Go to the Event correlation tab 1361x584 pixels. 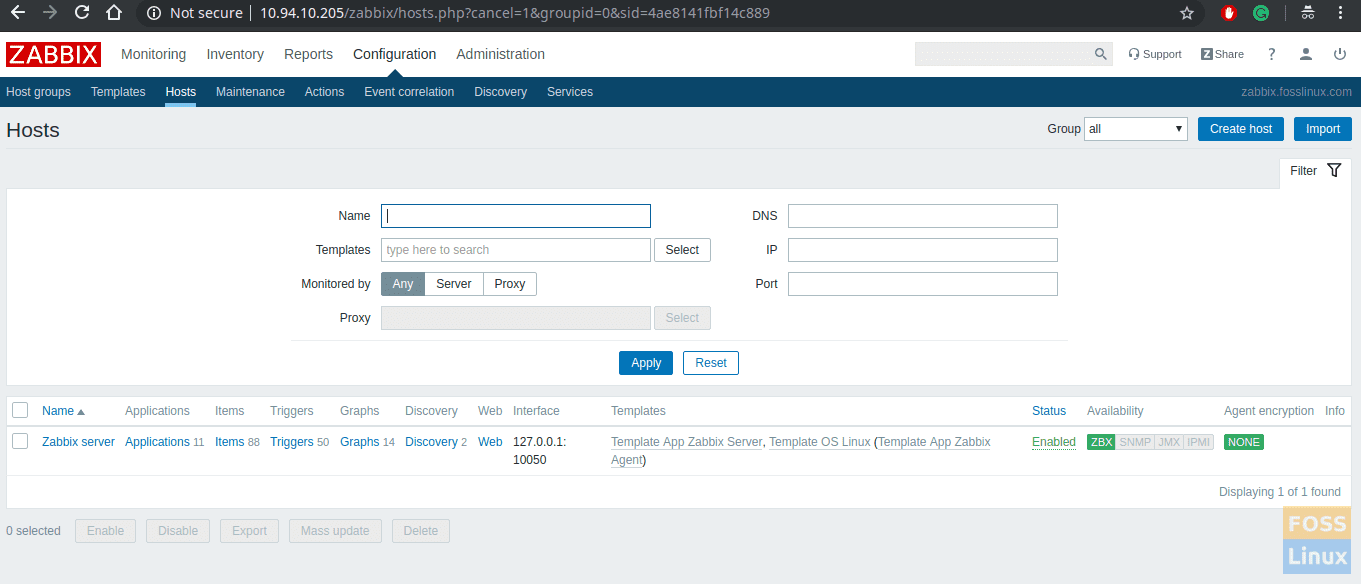pyautogui.click(x=409, y=92)
